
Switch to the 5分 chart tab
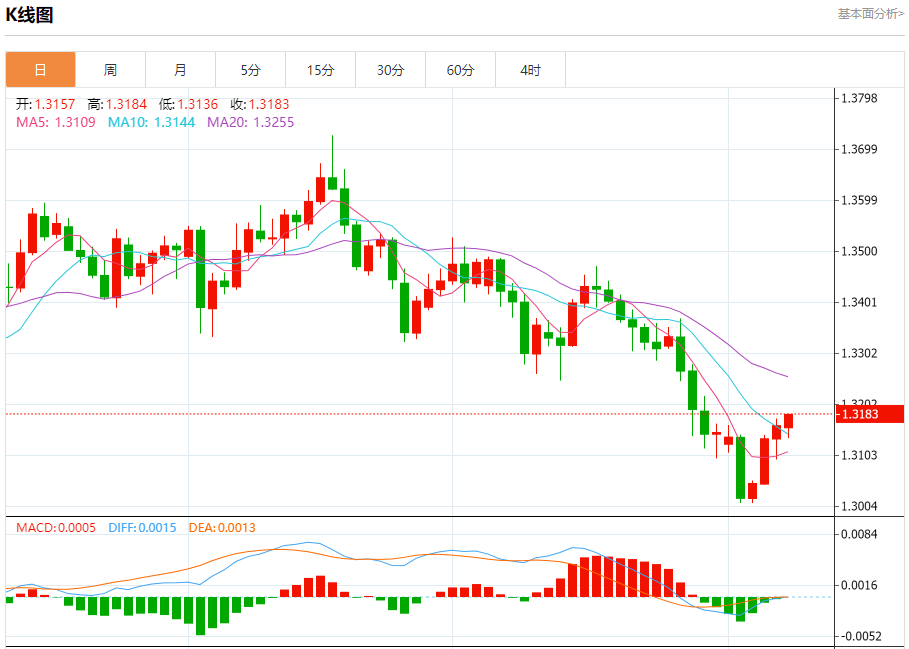(250, 70)
